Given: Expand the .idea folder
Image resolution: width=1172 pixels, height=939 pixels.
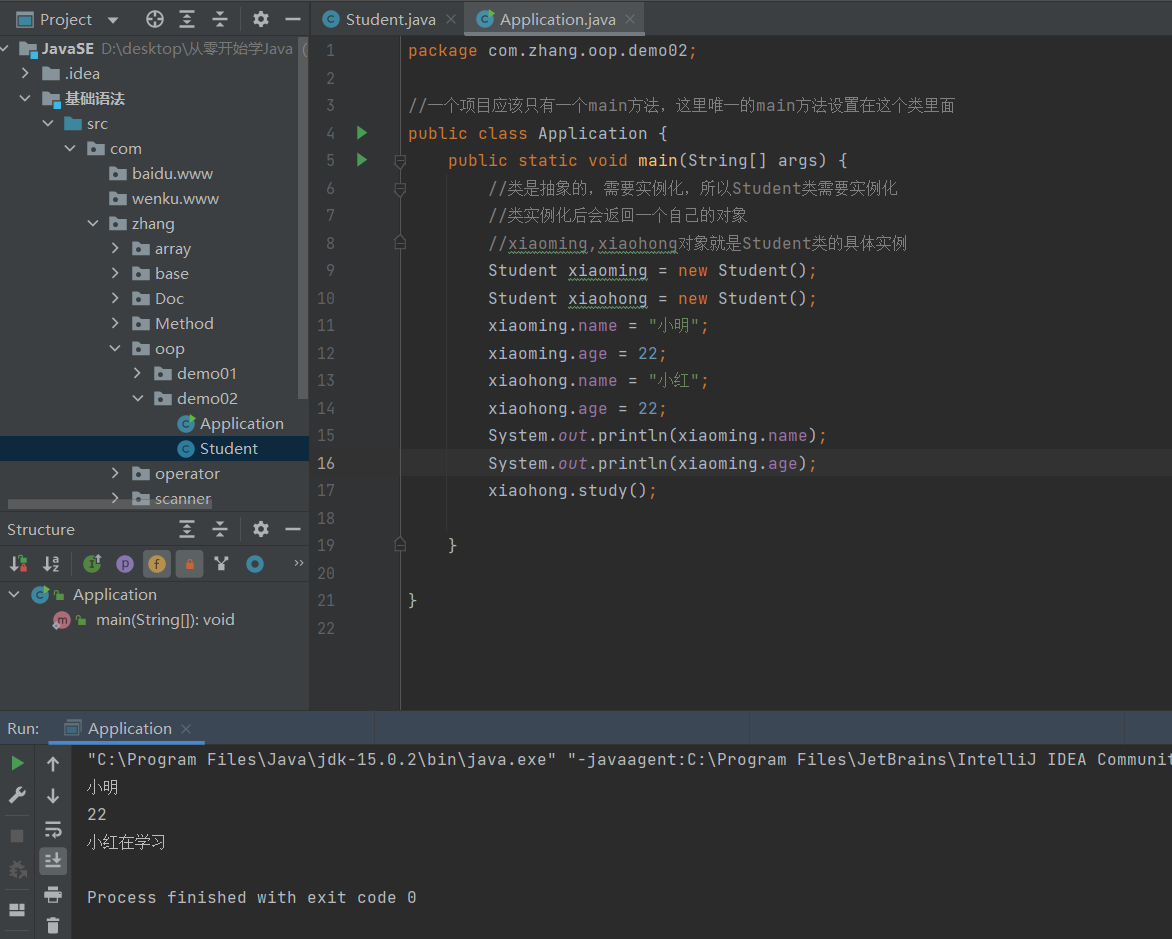Looking at the screenshot, I should coord(25,73).
